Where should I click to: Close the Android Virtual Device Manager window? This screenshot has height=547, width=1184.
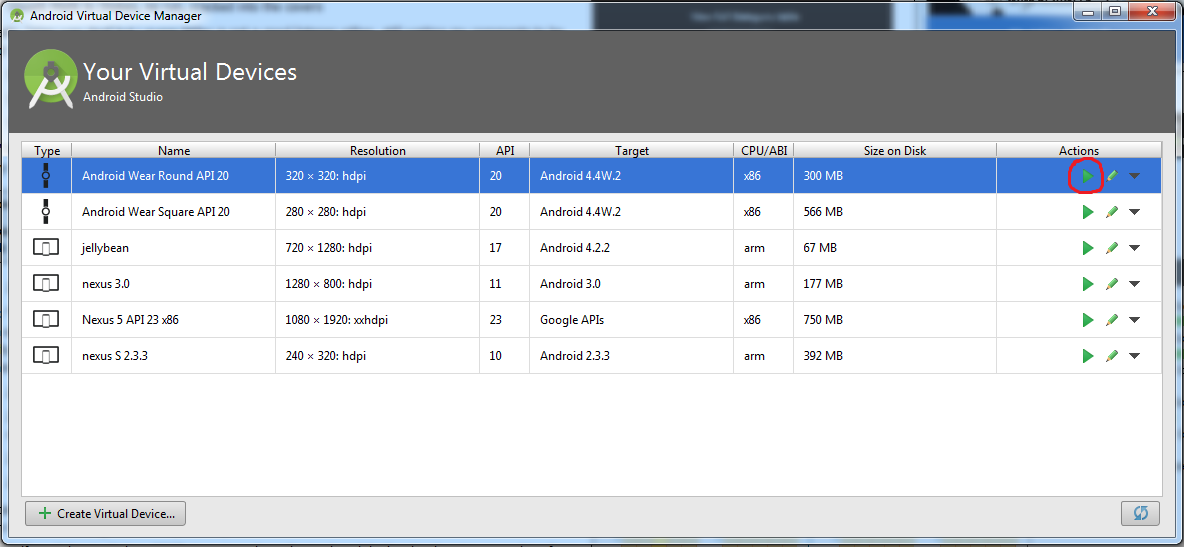1152,11
